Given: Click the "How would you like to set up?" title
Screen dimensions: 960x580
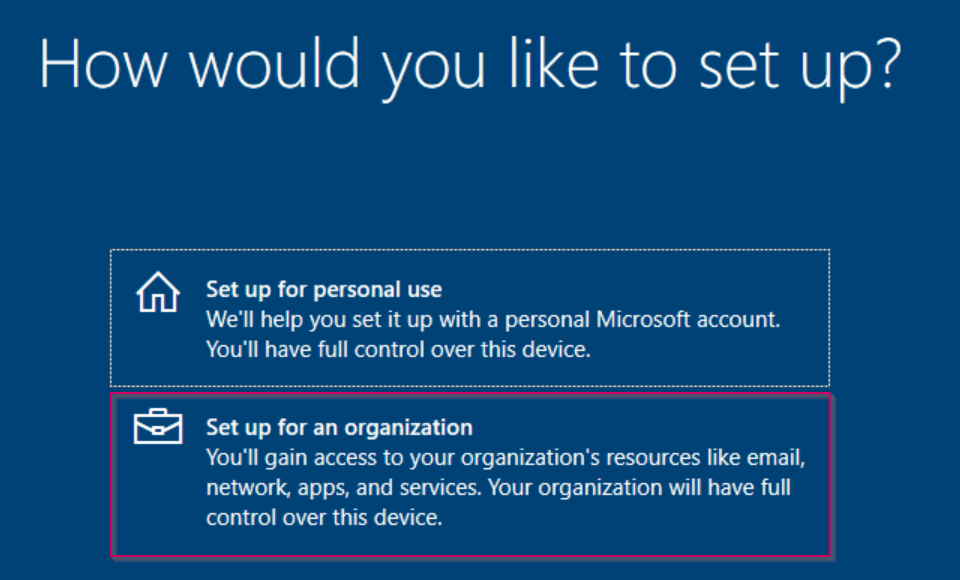Looking at the screenshot, I should (470, 65).
